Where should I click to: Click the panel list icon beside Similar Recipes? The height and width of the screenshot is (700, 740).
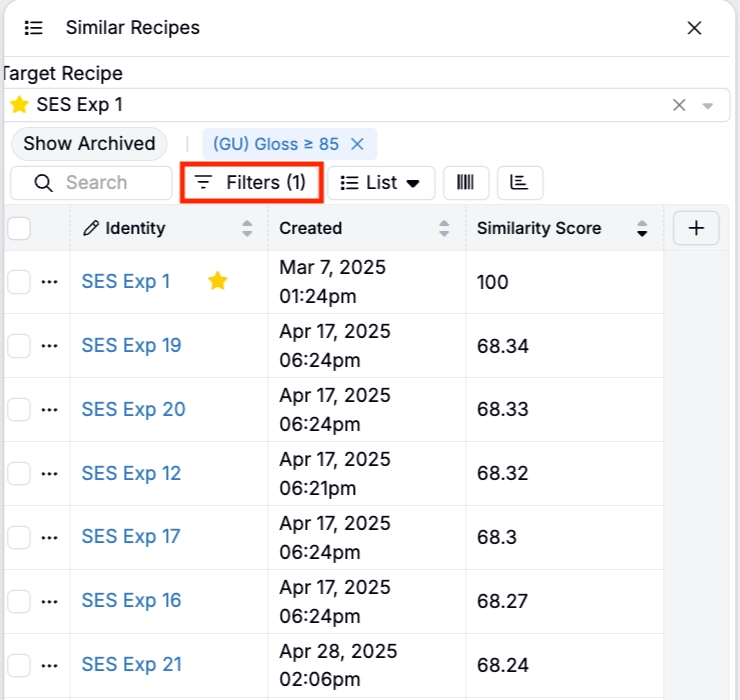click(x=34, y=28)
